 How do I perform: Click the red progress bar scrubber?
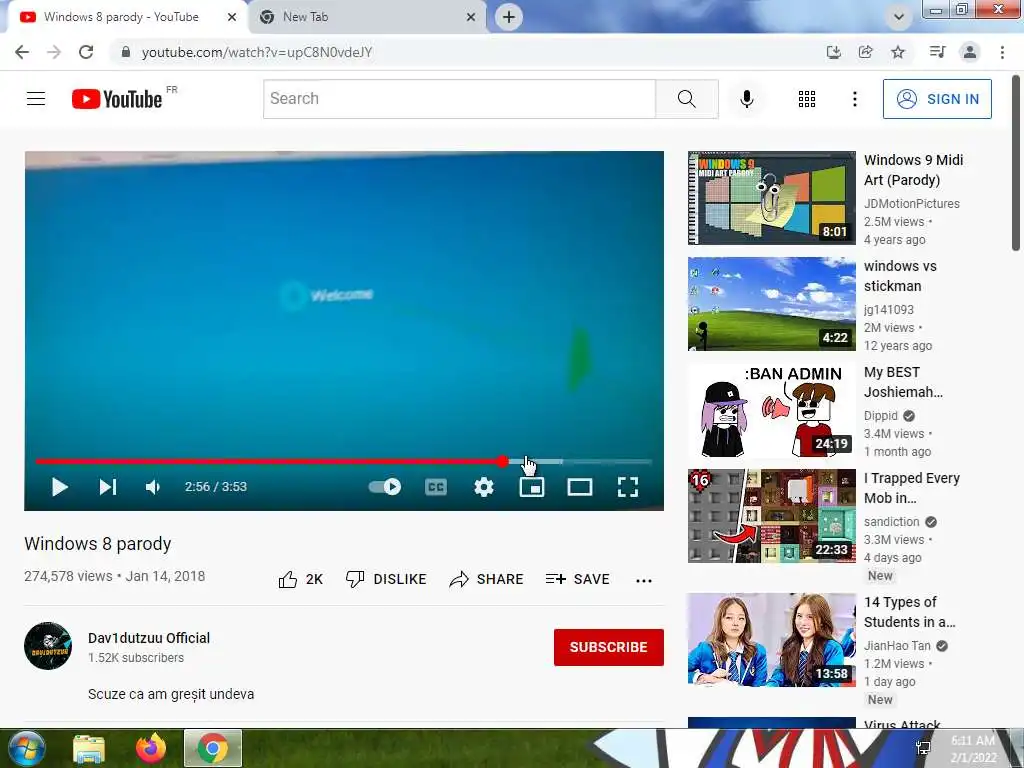(502, 461)
